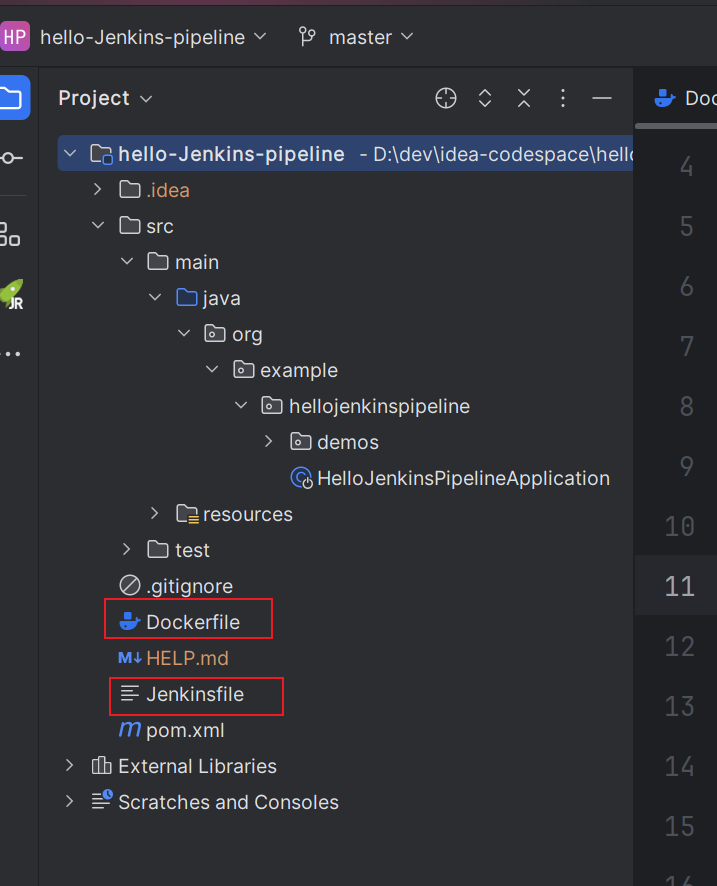Select HelloJenkinsPipelineApplication class
The width and height of the screenshot is (717, 886).
pos(463,479)
